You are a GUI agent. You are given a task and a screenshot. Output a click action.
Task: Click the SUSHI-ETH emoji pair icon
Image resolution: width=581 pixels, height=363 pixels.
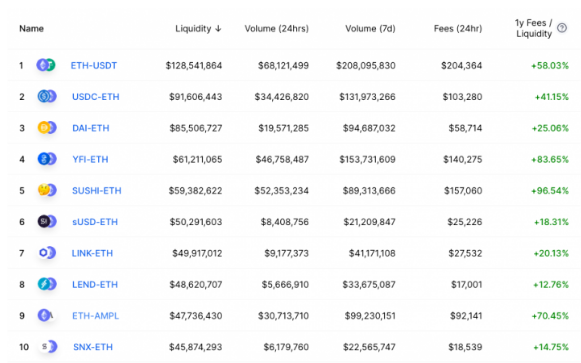coord(47,190)
